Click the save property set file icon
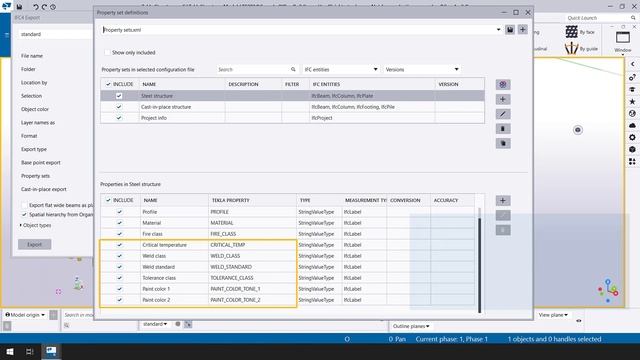Image resolution: width=640 pixels, height=360 pixels. (510, 30)
